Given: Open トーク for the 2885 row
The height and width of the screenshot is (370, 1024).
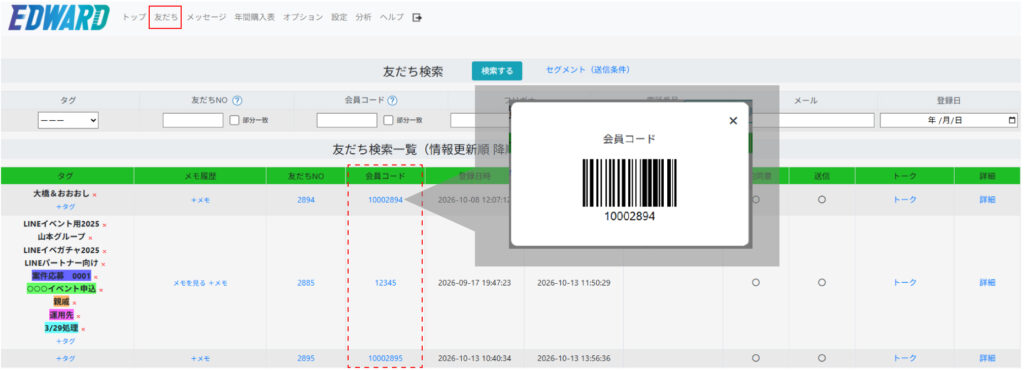Looking at the screenshot, I should click(x=904, y=283).
